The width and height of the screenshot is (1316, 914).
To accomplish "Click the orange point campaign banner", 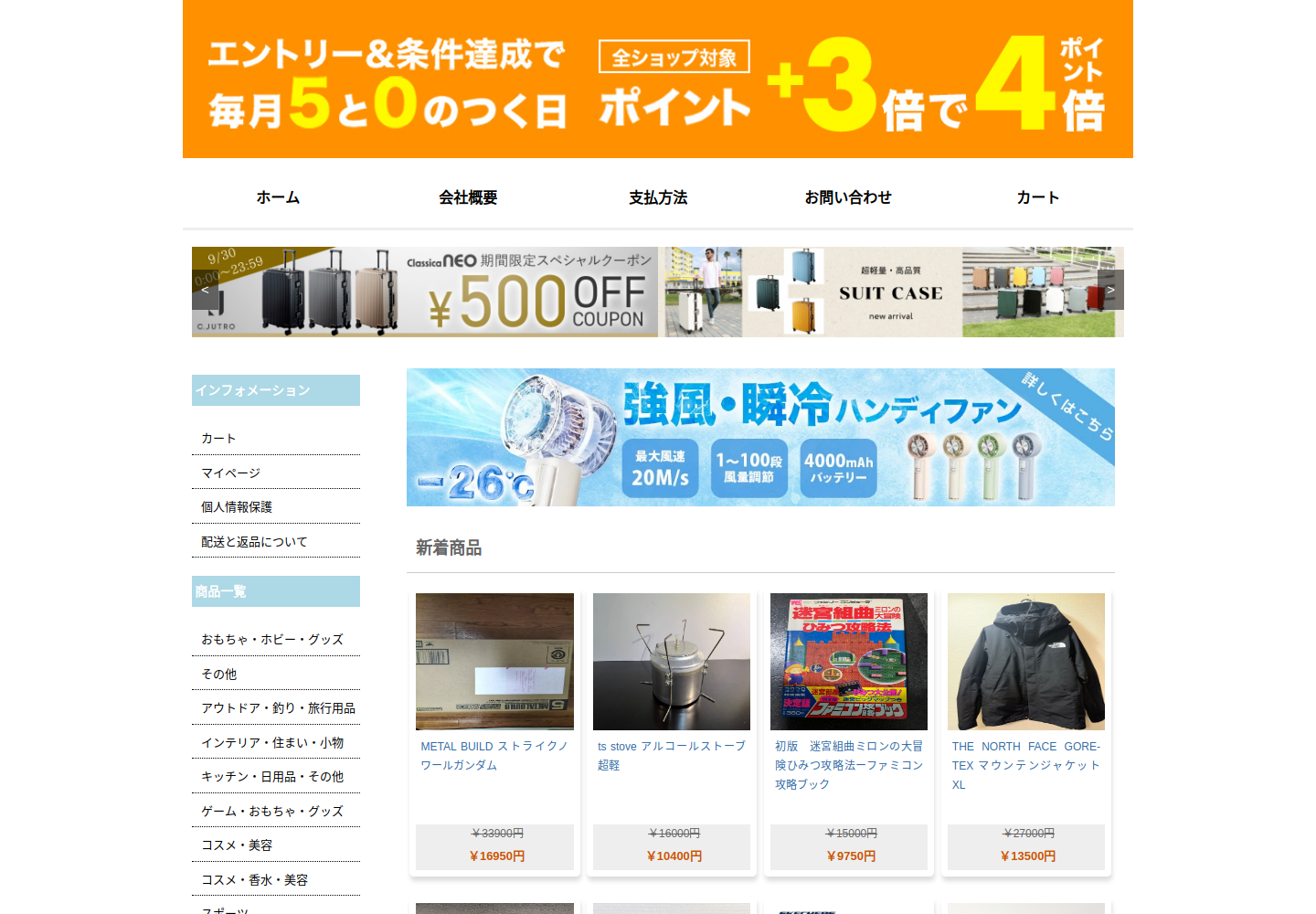I will point(658,79).
